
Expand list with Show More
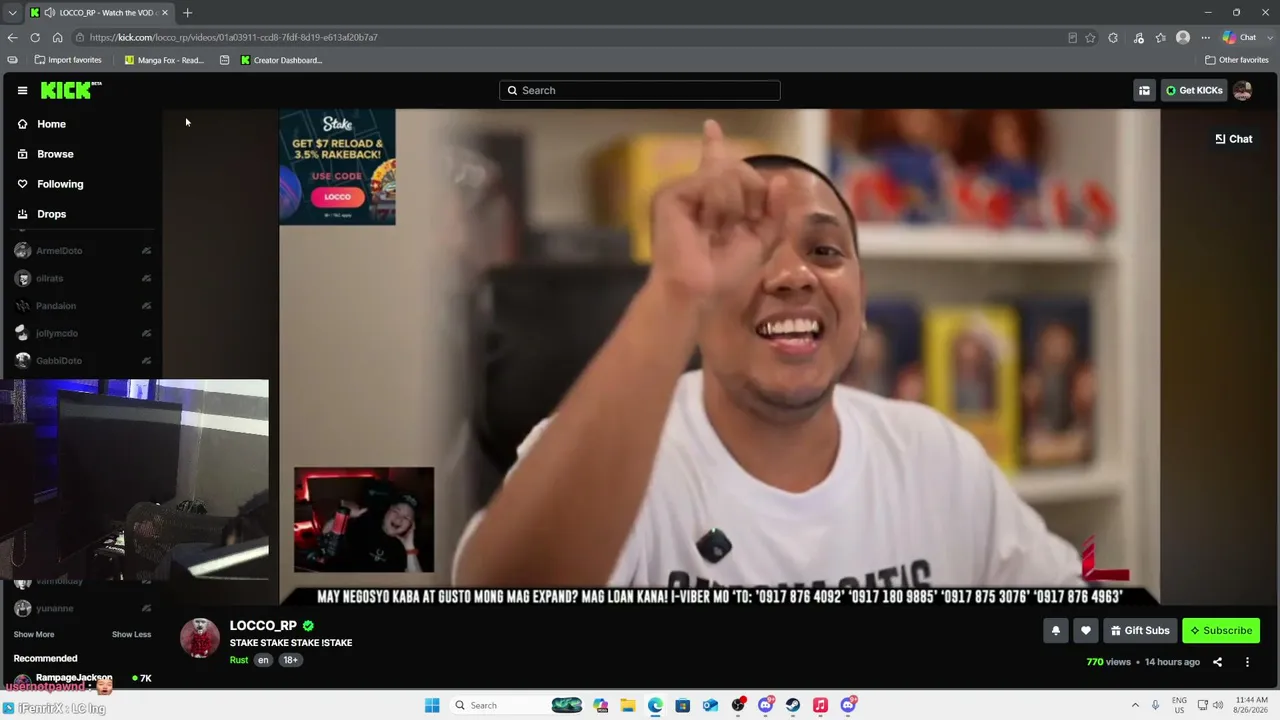(34, 634)
